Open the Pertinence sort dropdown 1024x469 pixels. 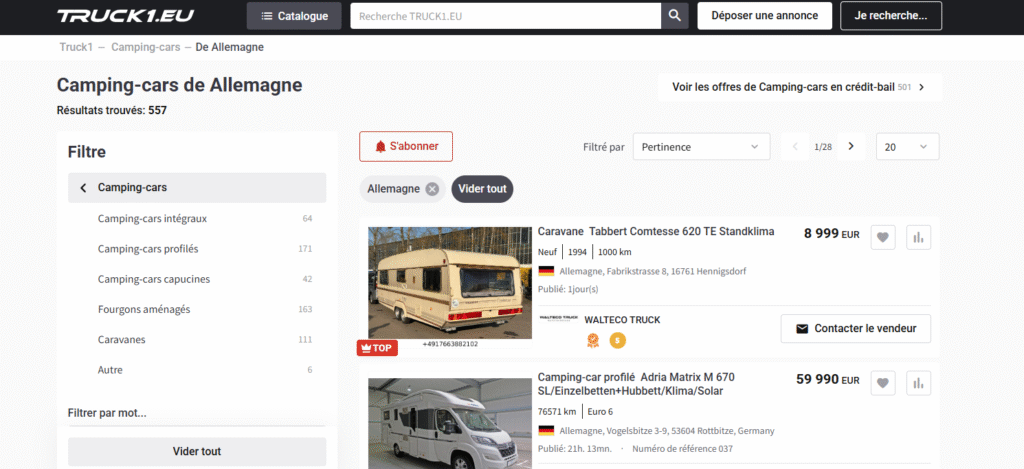pyautogui.click(x=701, y=147)
